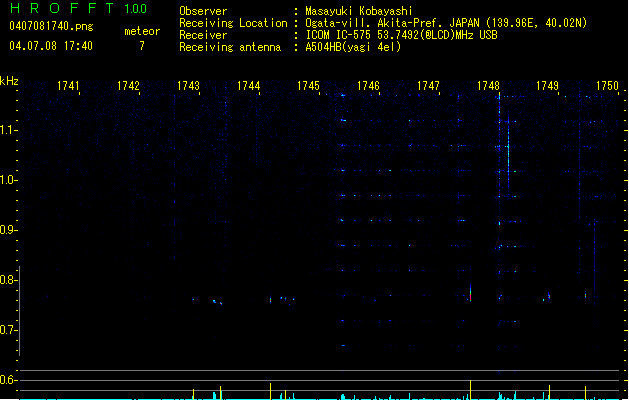Image resolution: width=629 pixels, height=400 pixels.
Task: Click the 1749 time axis label
Action: (548, 86)
